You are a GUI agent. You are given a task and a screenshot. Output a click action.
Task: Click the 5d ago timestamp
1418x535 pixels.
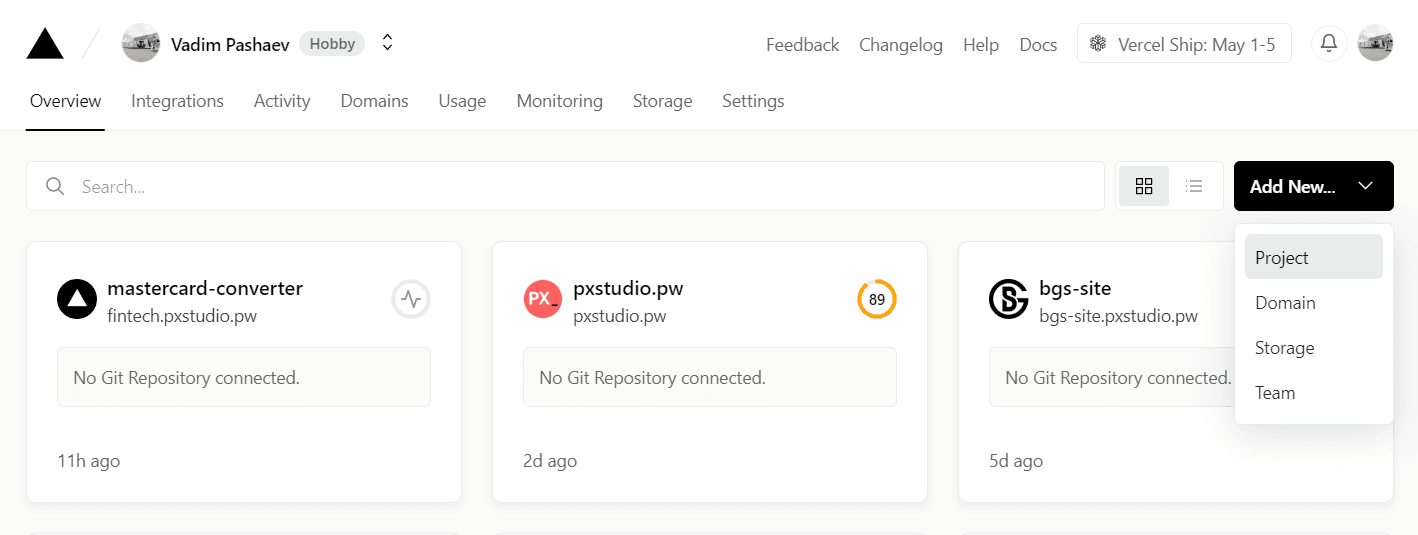pos(1016,461)
